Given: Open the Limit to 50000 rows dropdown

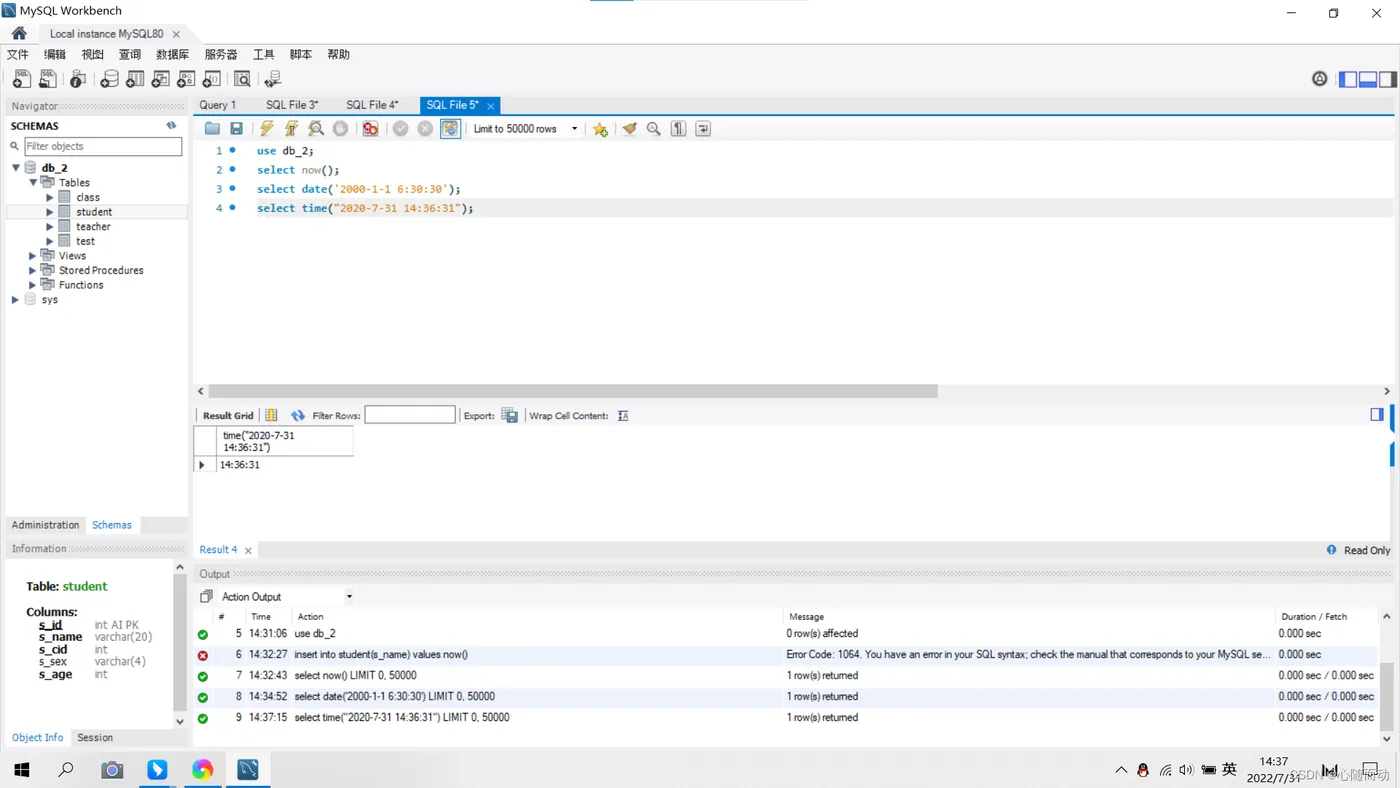Looking at the screenshot, I should 526,129.
